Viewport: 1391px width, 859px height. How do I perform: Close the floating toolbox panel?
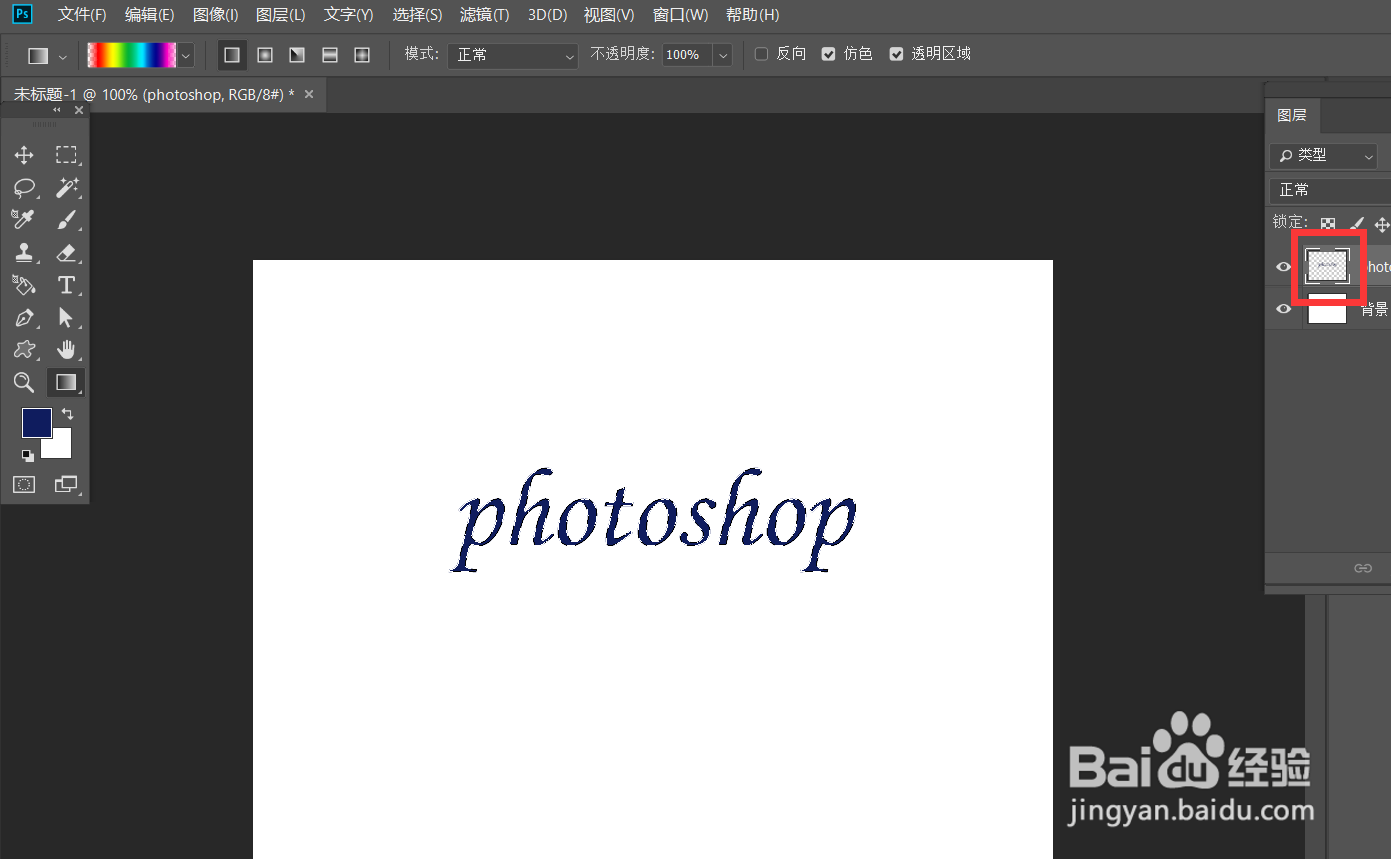79,110
